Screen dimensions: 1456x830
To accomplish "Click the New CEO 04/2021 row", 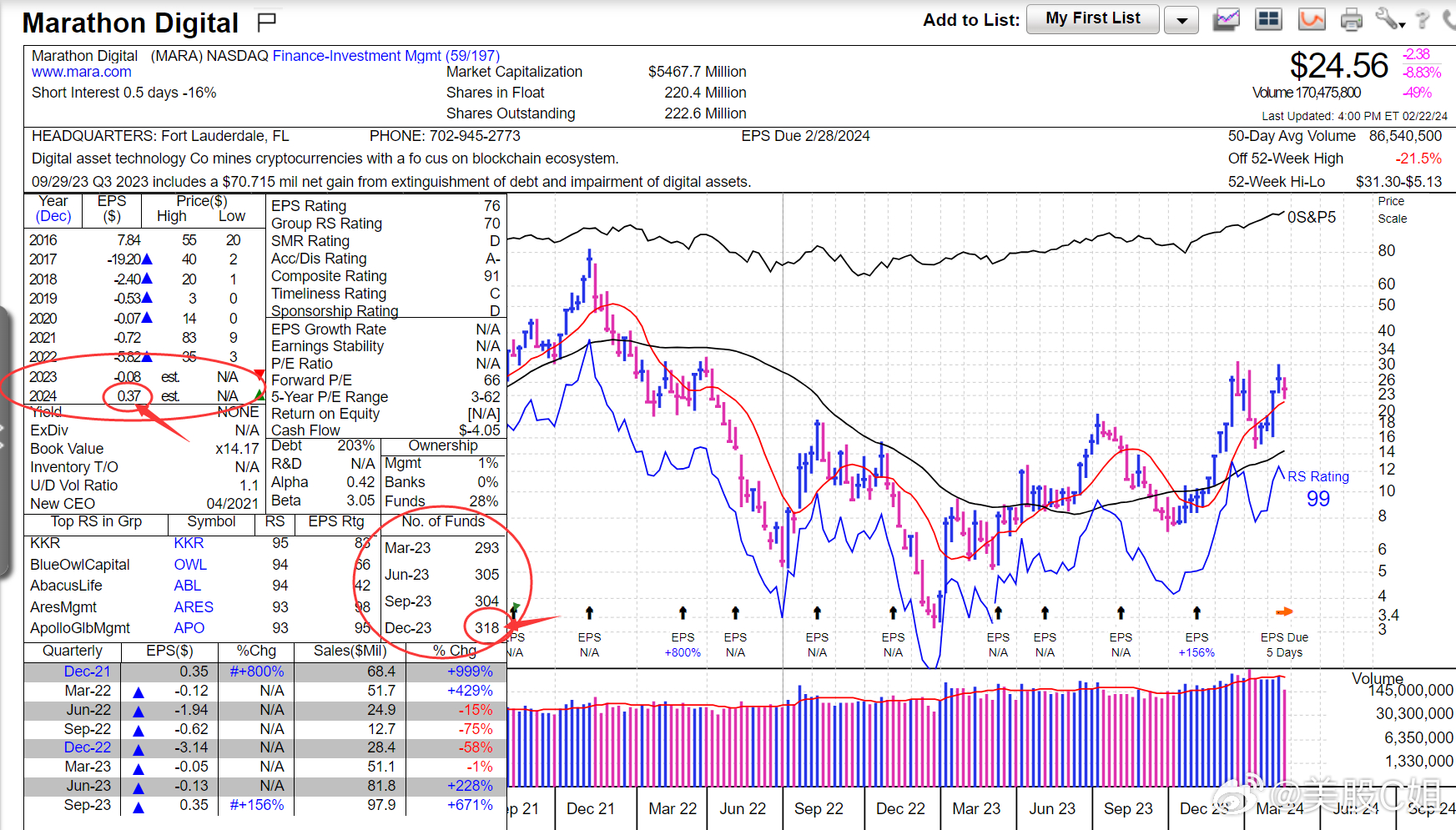I will click(x=144, y=504).
